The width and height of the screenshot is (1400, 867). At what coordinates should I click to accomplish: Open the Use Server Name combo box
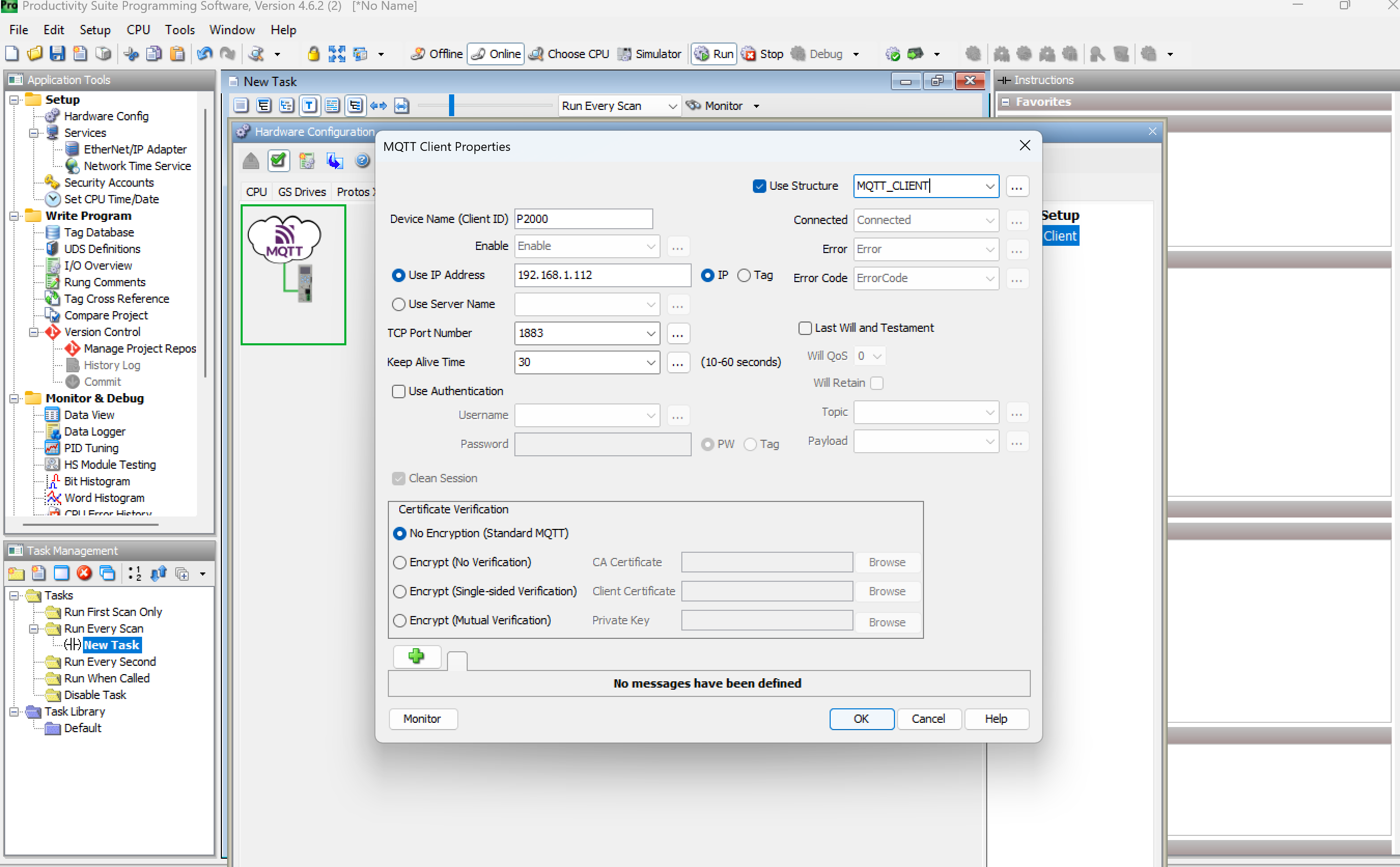(587, 304)
